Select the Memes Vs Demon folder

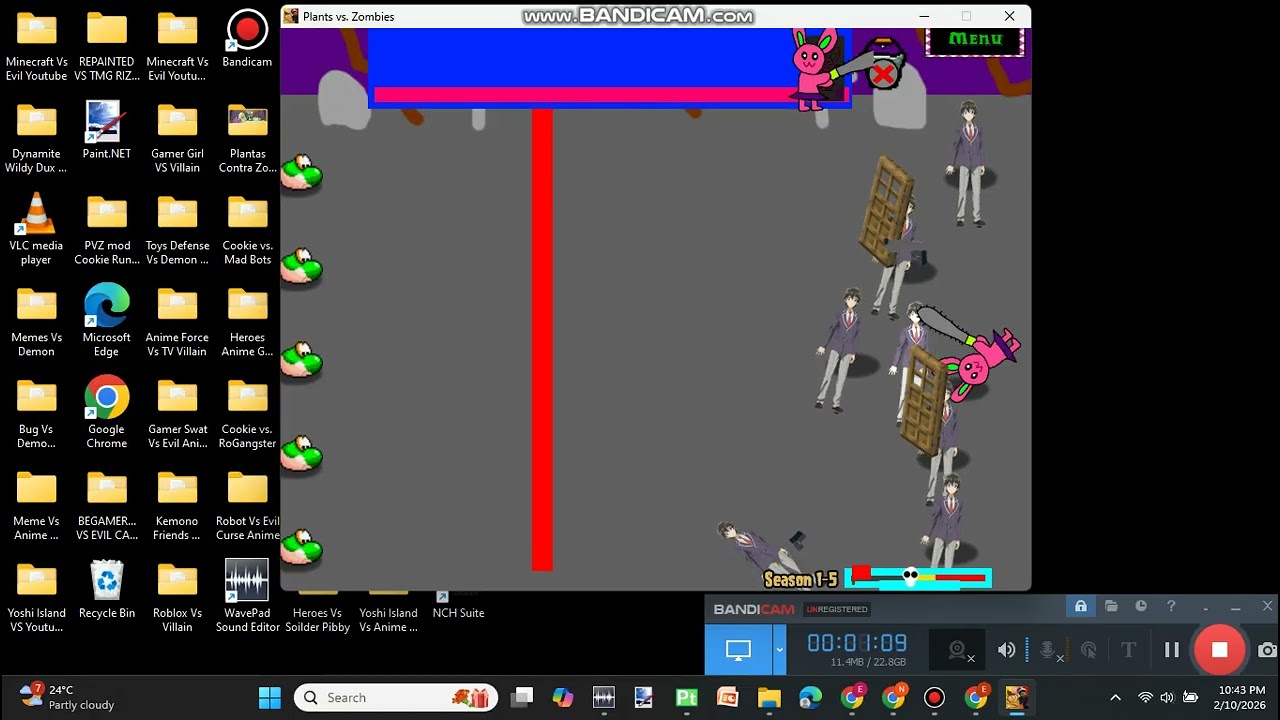(x=36, y=321)
